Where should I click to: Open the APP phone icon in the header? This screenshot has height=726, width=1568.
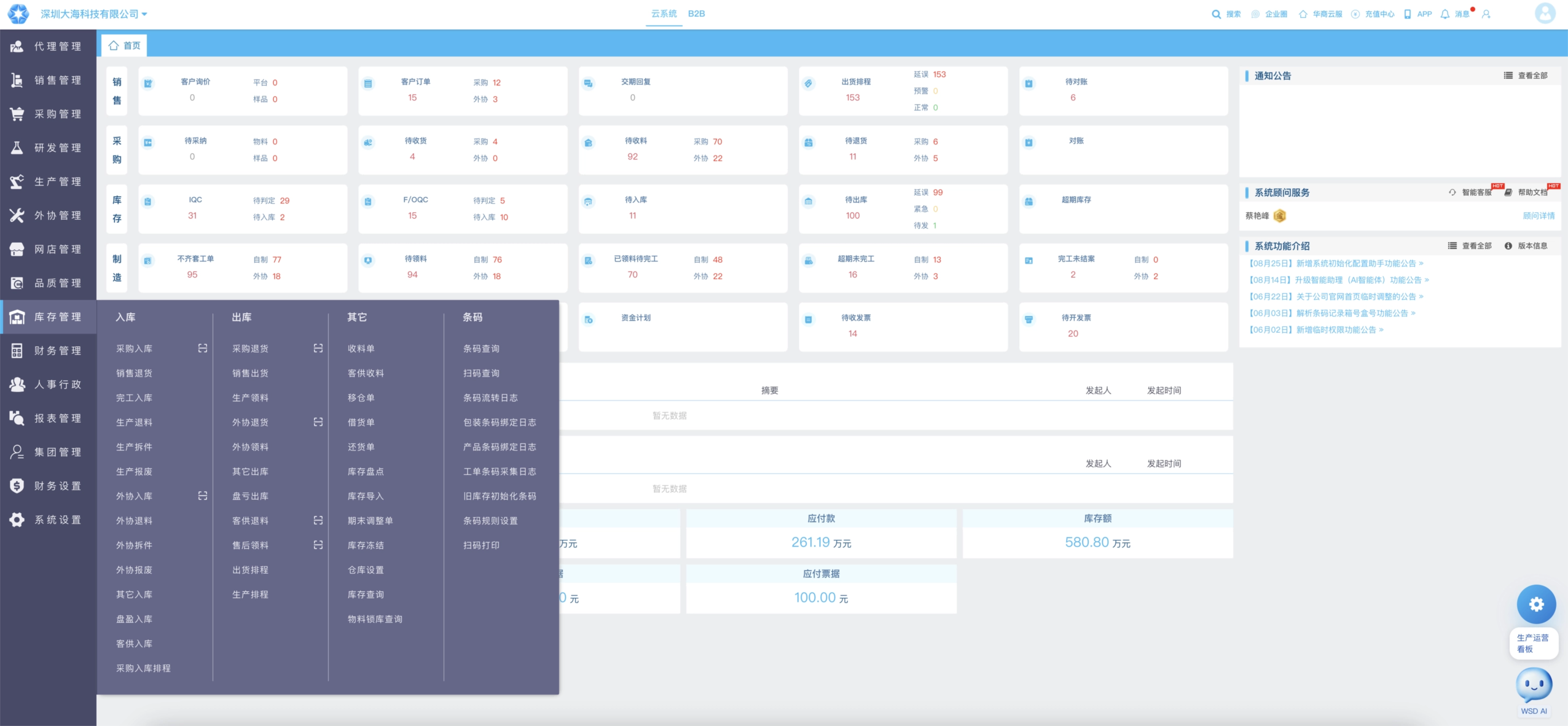click(x=1407, y=14)
